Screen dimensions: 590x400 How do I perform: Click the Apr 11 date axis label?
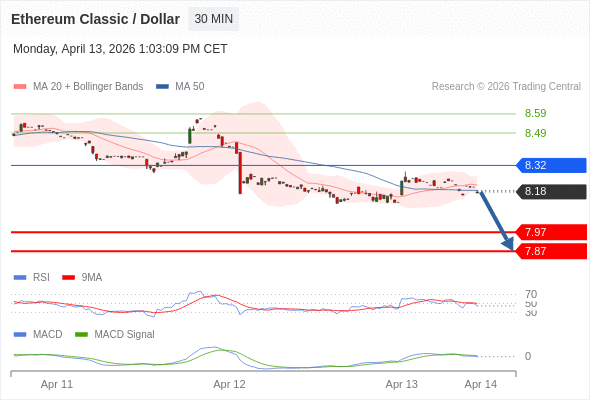click(x=57, y=385)
